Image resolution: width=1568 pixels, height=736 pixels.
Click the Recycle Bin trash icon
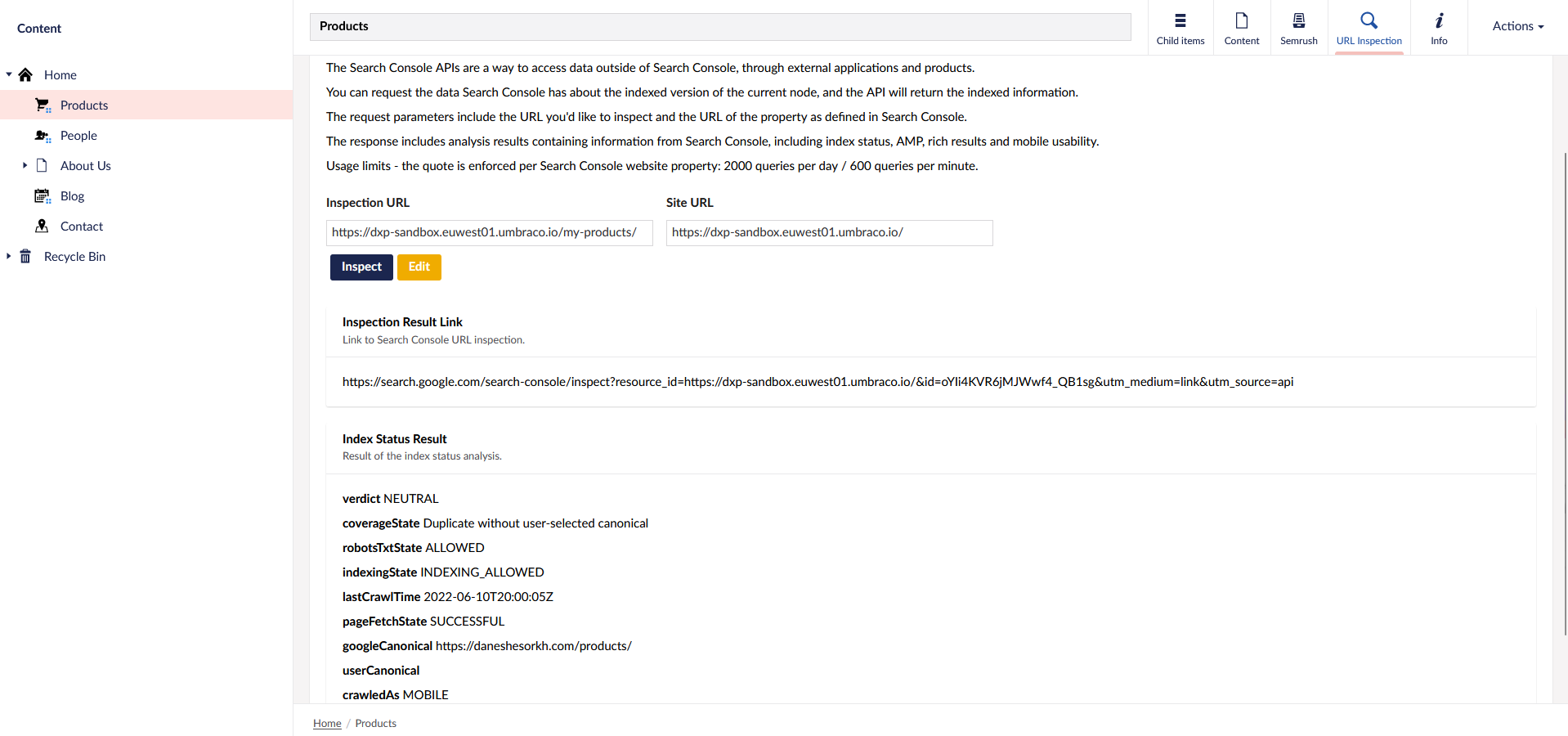pos(26,257)
